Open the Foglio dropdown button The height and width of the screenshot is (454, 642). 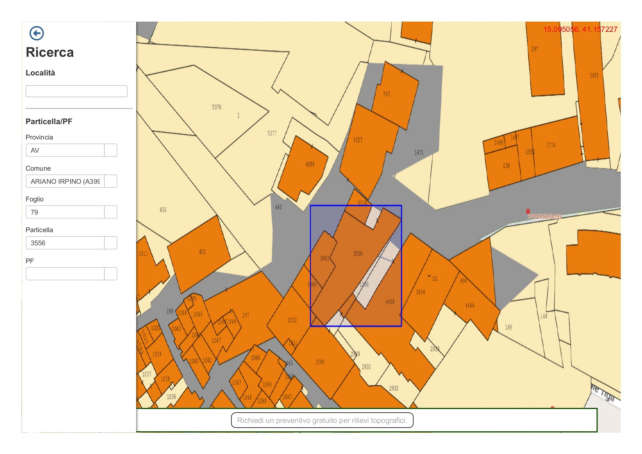(x=111, y=212)
